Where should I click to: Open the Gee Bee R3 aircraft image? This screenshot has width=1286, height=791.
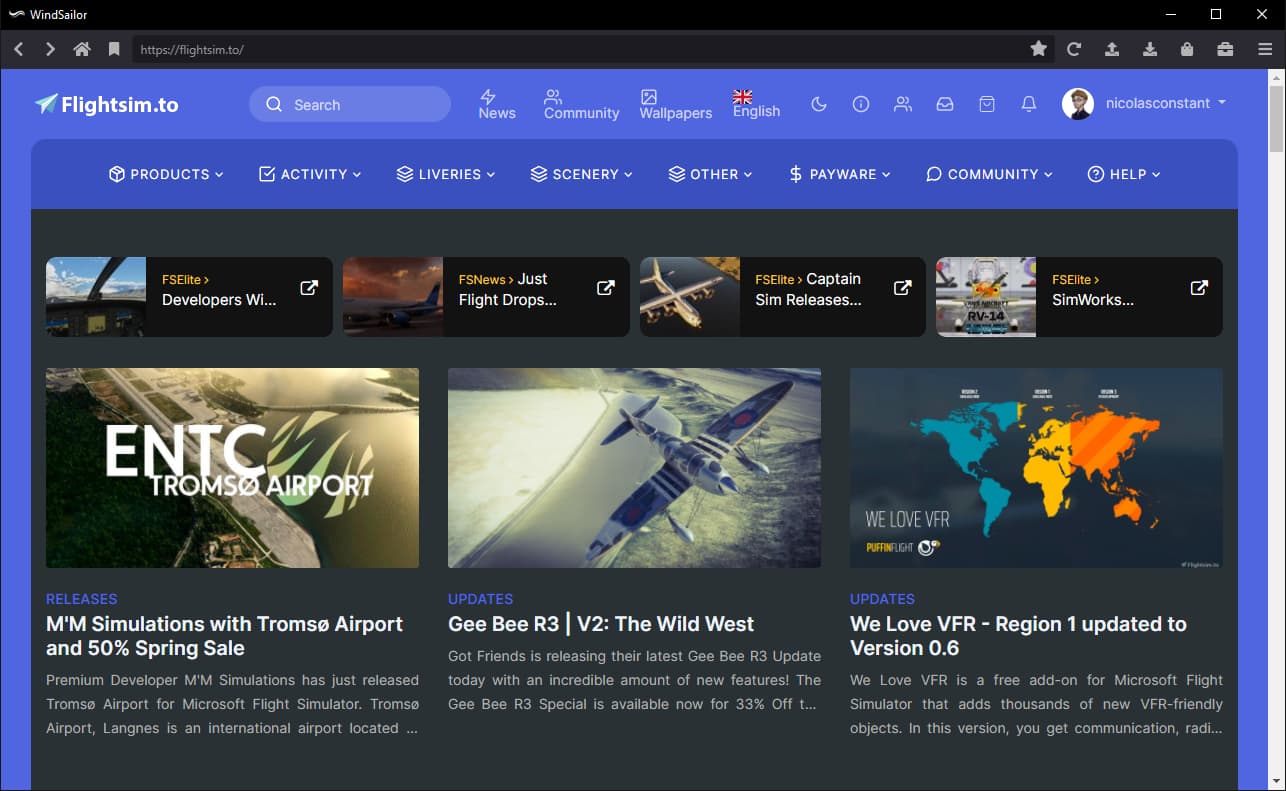coord(634,468)
